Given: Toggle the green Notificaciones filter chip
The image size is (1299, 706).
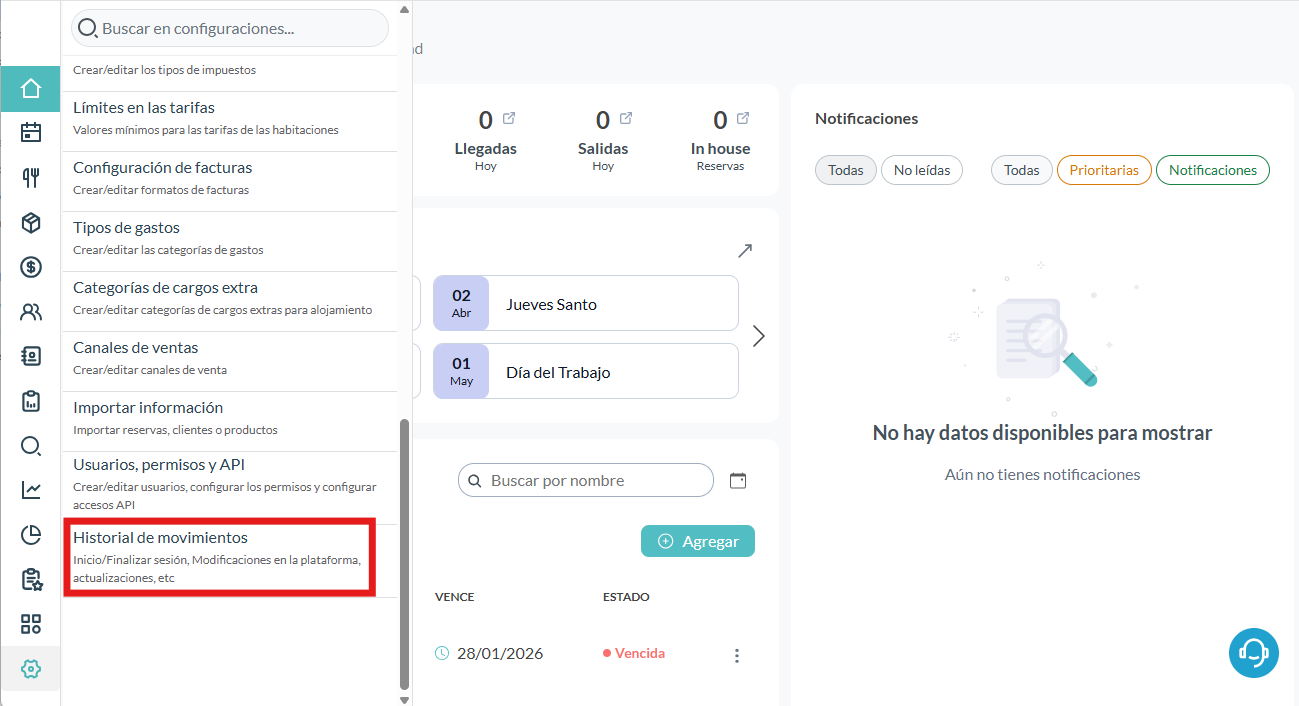Looking at the screenshot, I should [1212, 170].
